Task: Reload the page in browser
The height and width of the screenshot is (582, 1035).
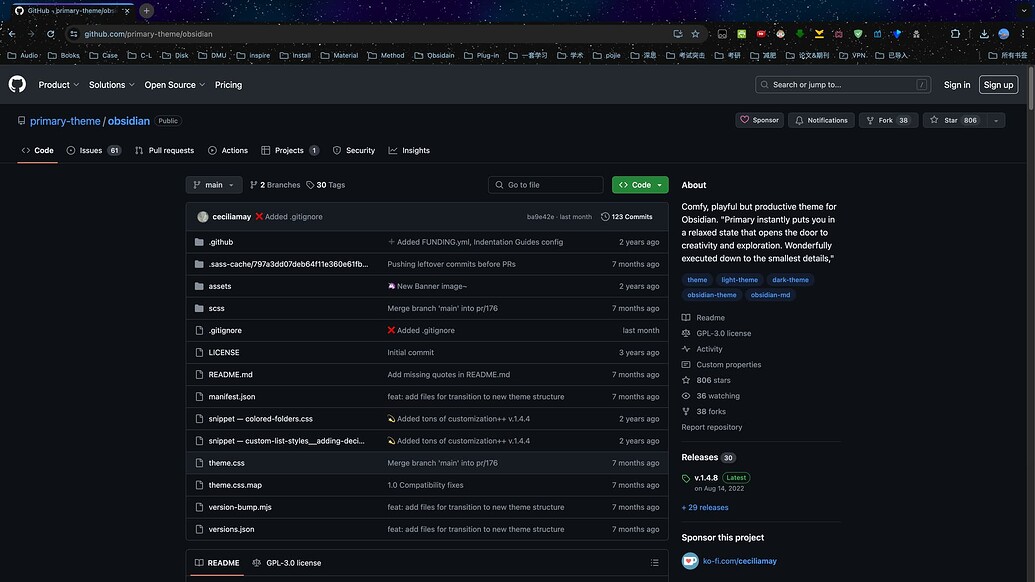Action: click(49, 33)
